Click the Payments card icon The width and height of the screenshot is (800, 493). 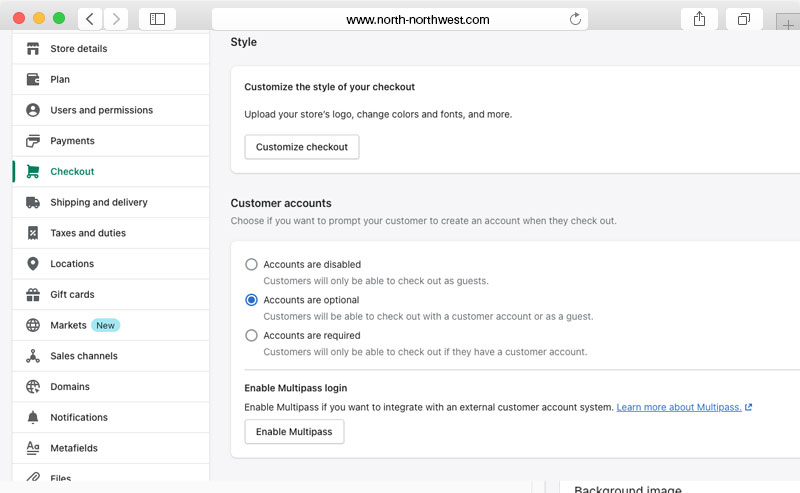(x=33, y=141)
